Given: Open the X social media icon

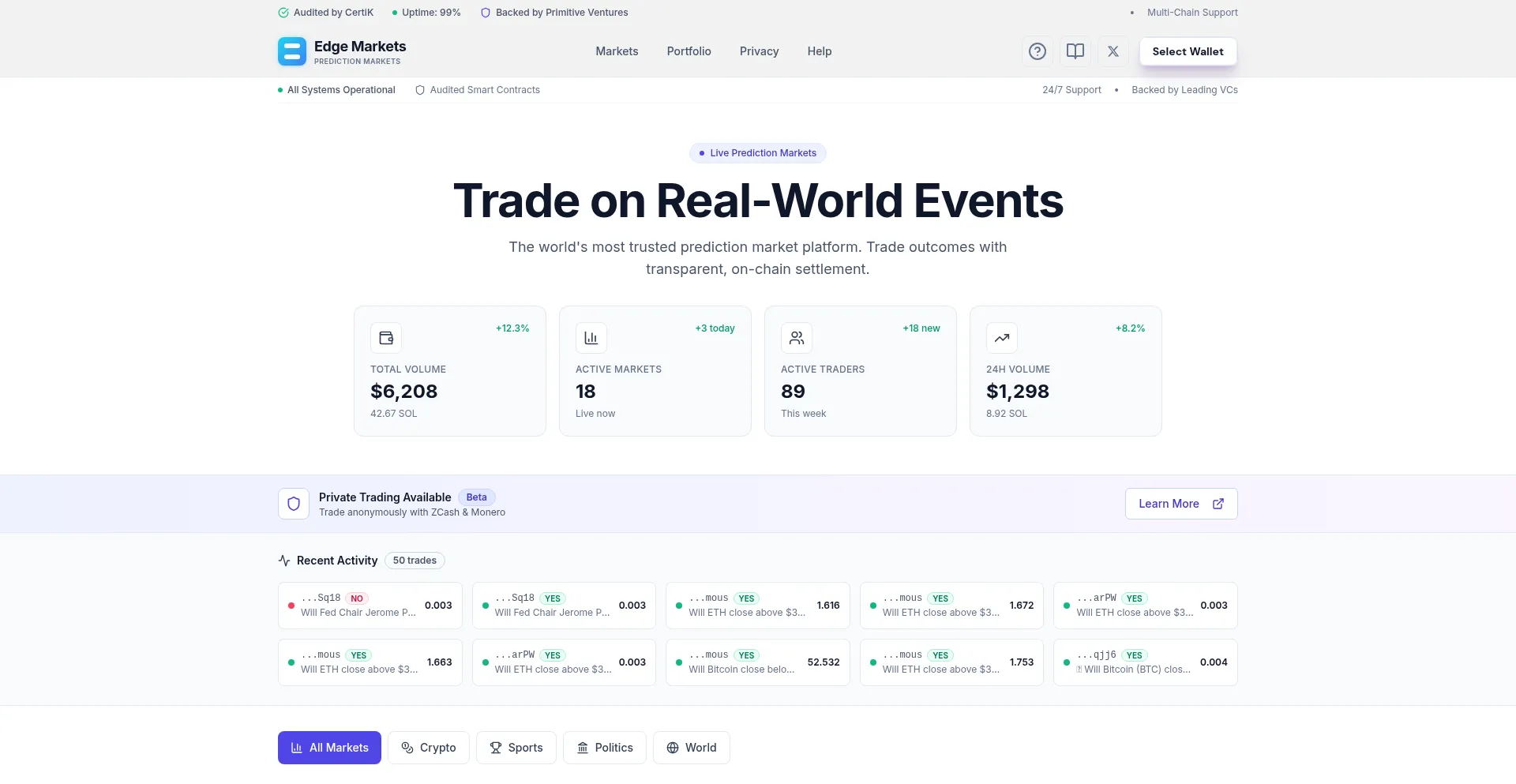Looking at the screenshot, I should [x=1113, y=51].
